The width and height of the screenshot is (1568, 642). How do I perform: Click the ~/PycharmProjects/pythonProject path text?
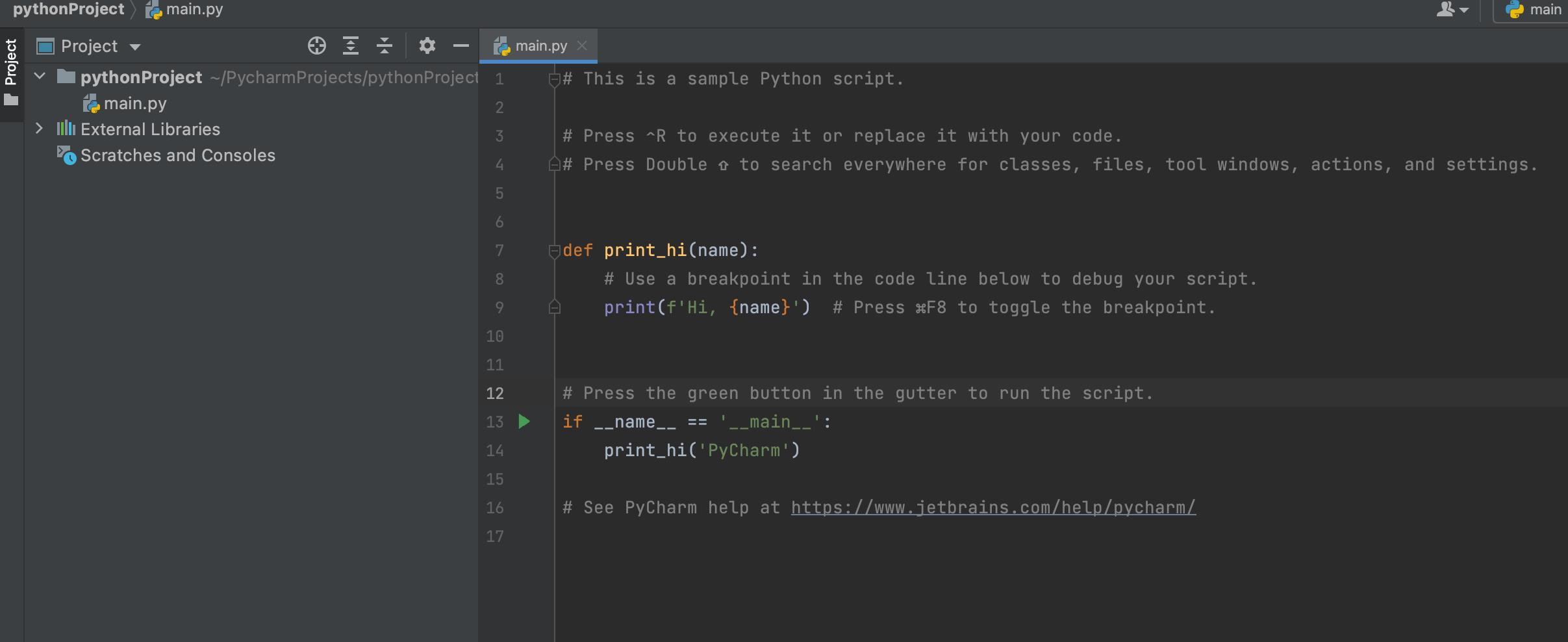(344, 77)
